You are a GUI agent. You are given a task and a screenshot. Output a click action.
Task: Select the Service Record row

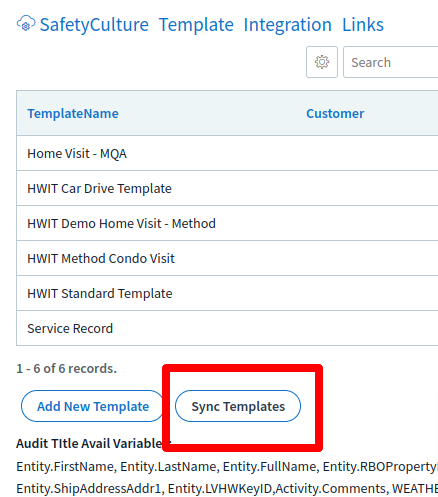[x=227, y=328]
